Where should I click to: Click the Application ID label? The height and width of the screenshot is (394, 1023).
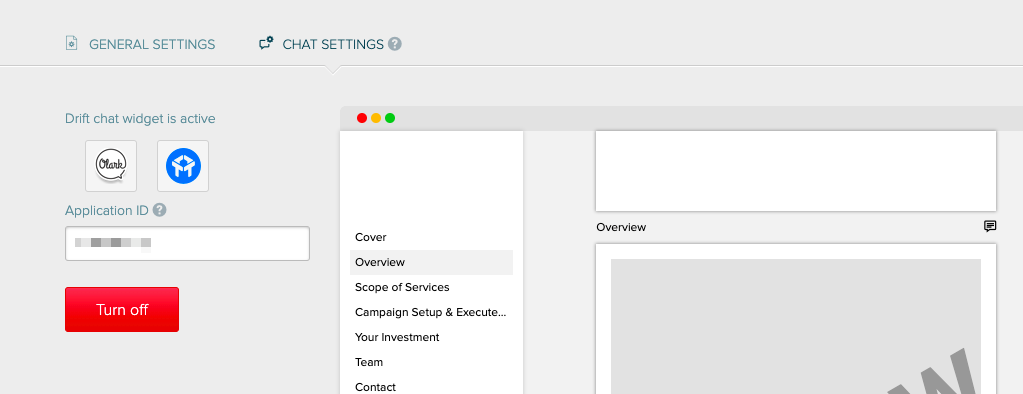[x=107, y=211]
